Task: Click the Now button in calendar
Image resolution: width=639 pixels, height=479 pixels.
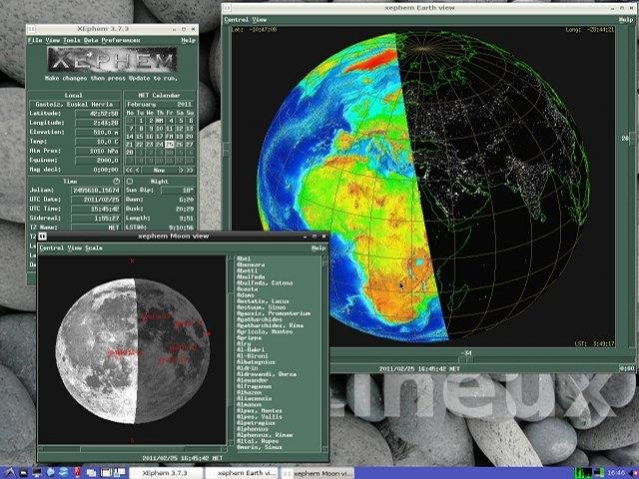Action: point(160,170)
